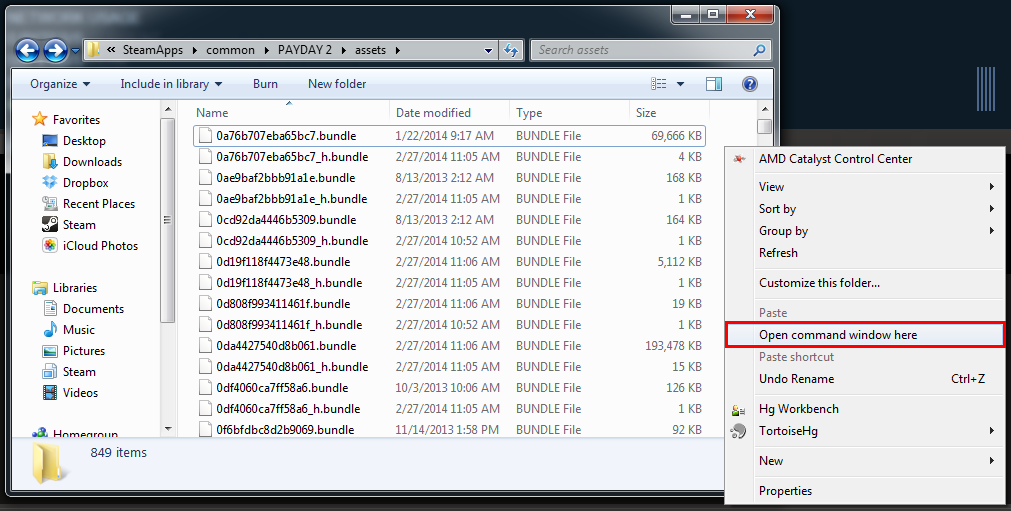The width and height of the screenshot is (1011, 511).
Task: Expand the arrow after the assets breadcrumb
Action: click(x=397, y=50)
